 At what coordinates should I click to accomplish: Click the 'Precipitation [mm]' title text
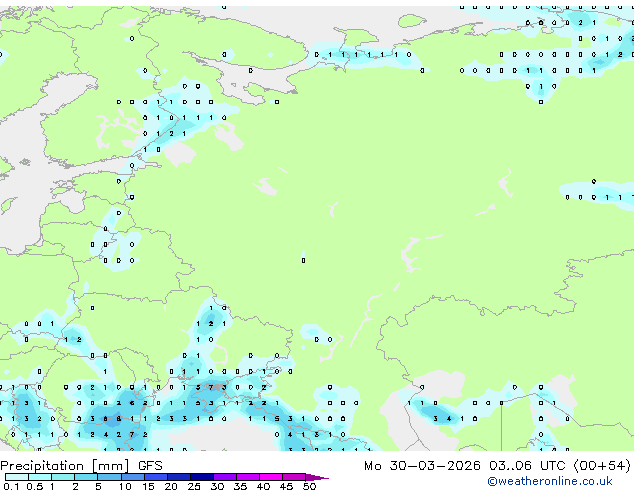click(x=65, y=466)
